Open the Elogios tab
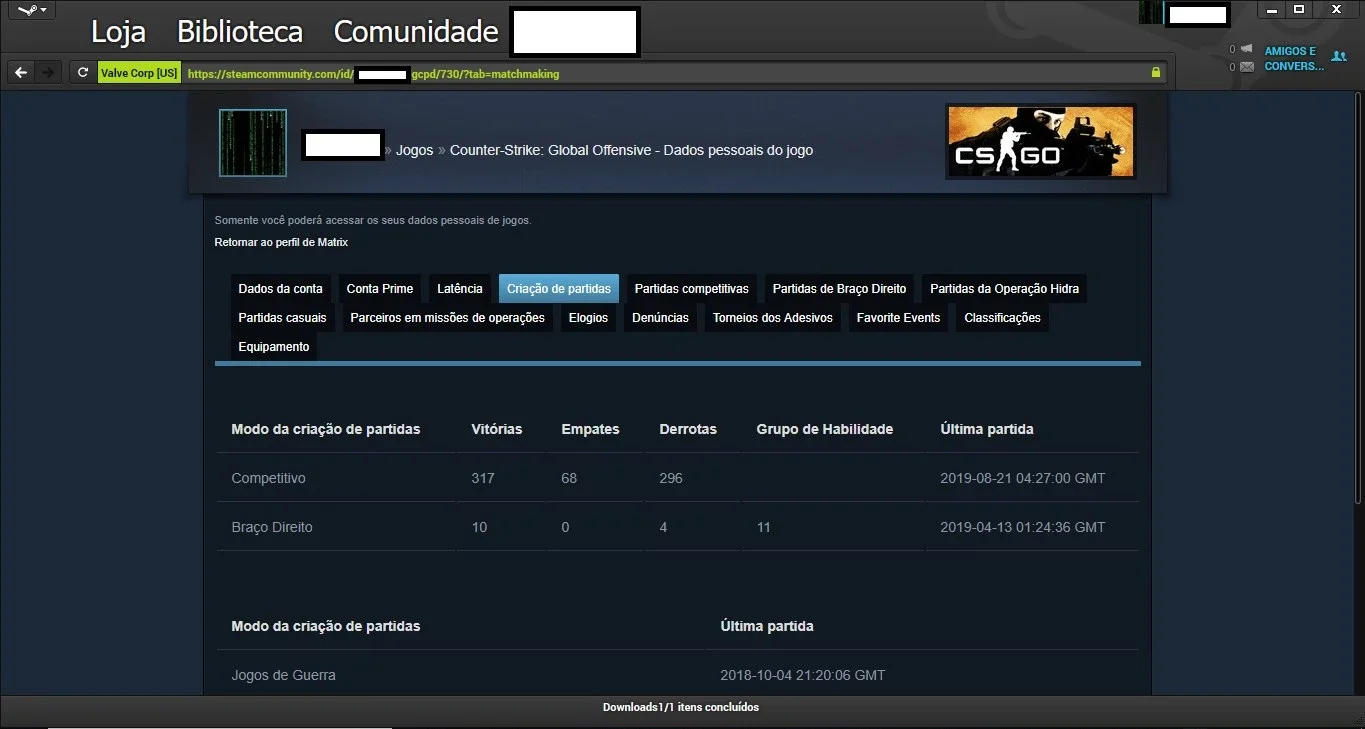This screenshot has width=1365, height=729. tap(589, 317)
